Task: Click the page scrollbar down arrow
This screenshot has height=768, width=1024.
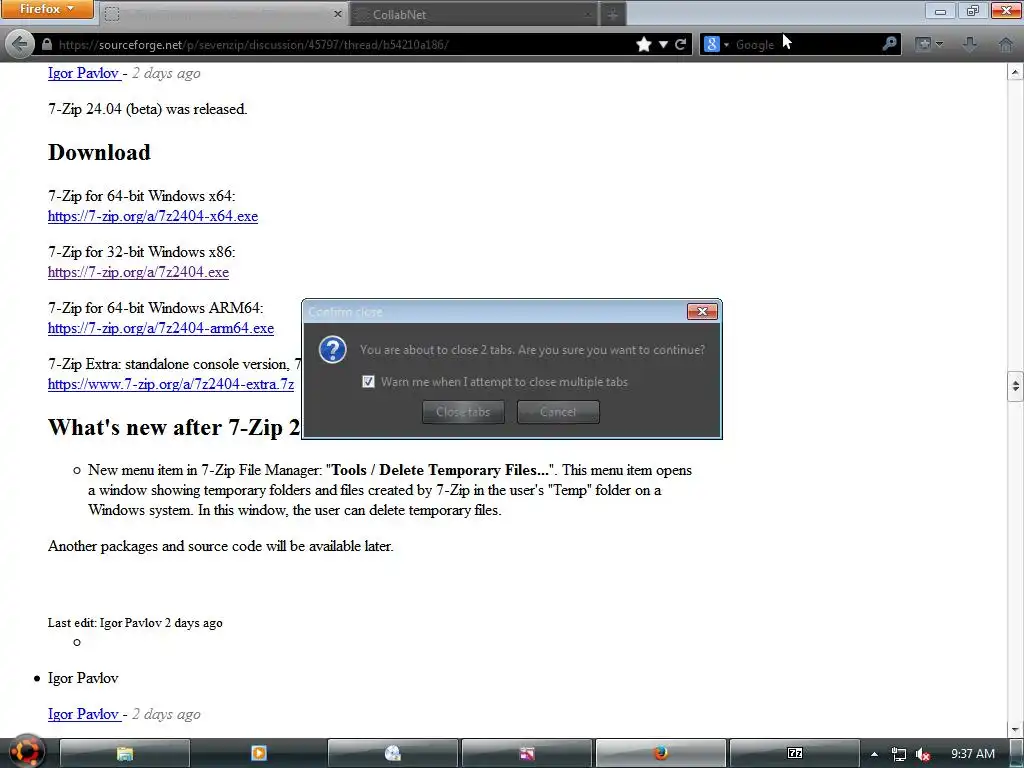Action: [x=1016, y=729]
